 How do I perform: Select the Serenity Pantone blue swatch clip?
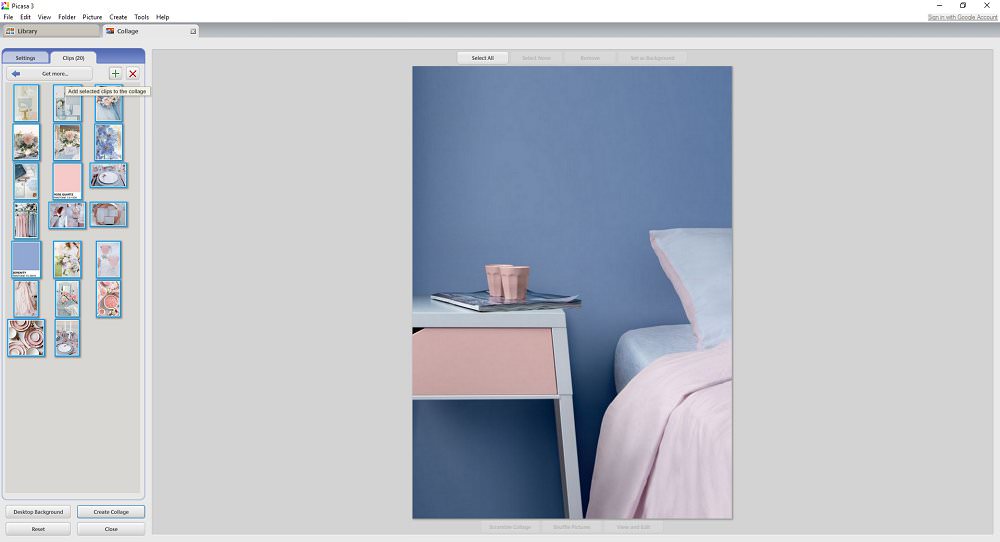[26, 260]
